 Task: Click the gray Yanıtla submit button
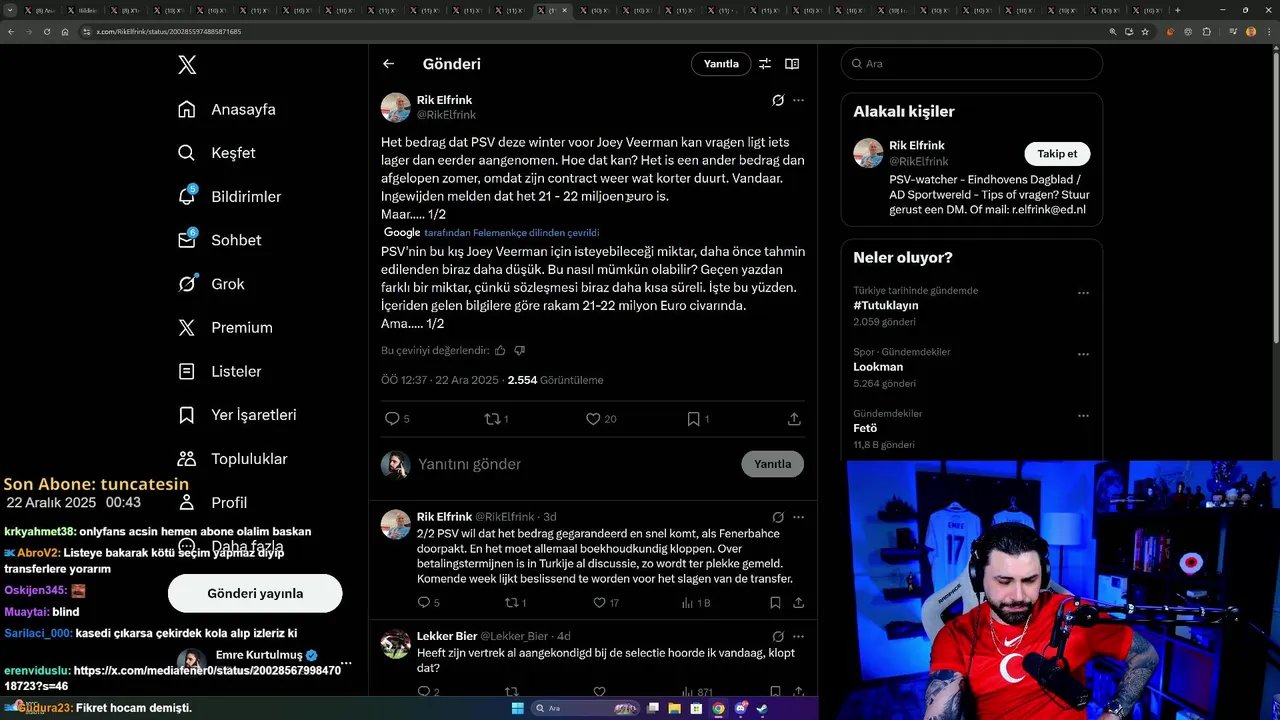[773, 464]
